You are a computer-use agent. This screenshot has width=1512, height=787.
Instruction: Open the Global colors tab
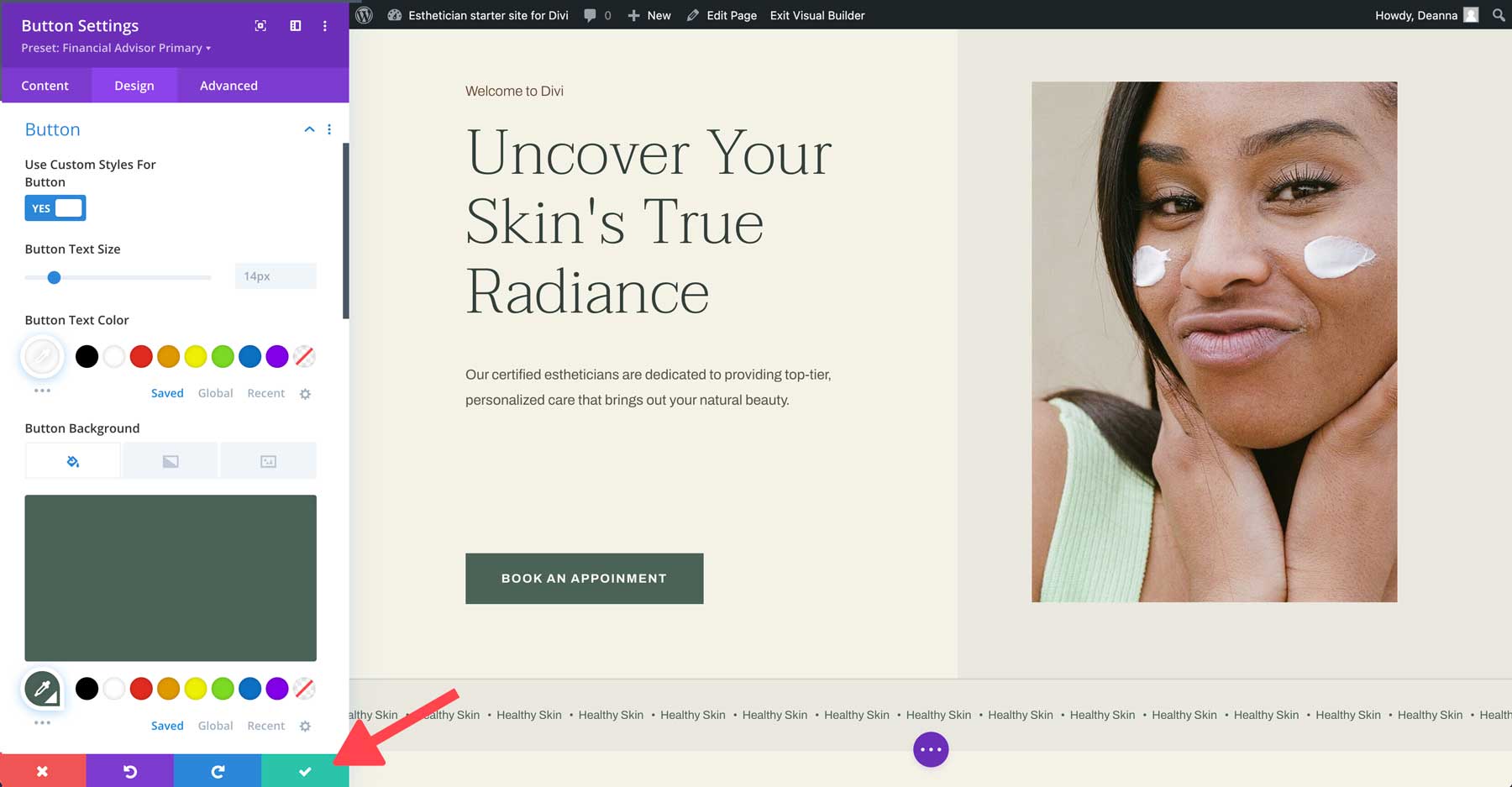215,393
